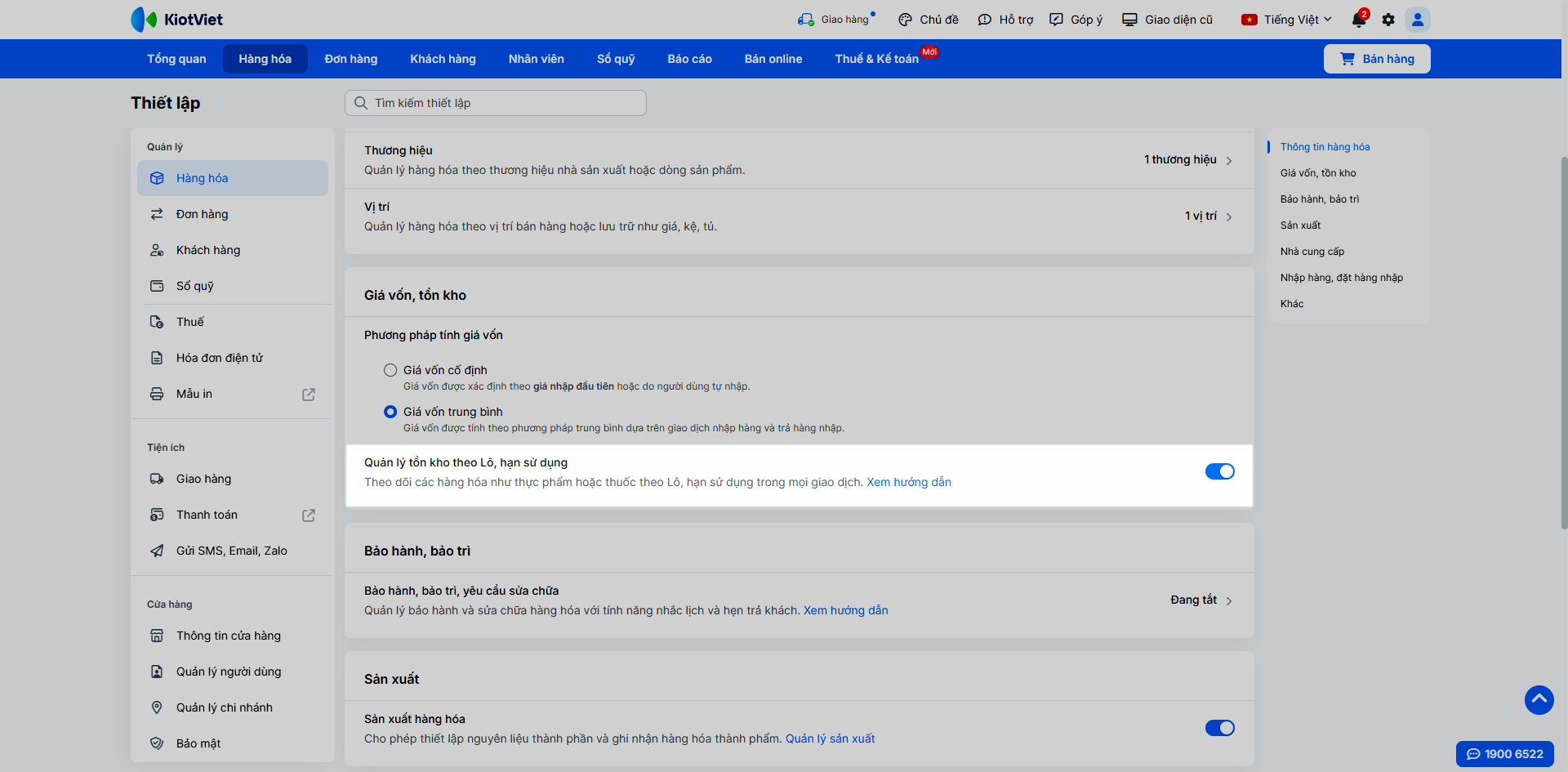Jump to Nhập hàng, đặt hàng nhập anchor
1568x772 pixels.
coord(1342,278)
